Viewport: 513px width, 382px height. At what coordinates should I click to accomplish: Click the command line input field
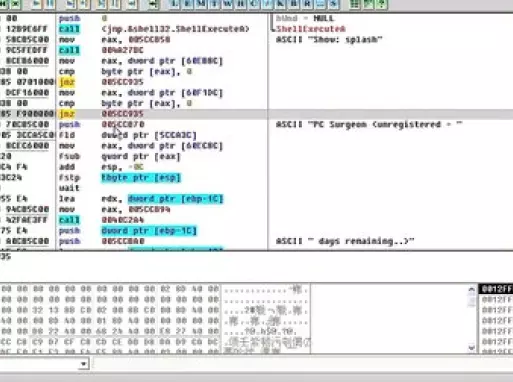click(303, 364)
